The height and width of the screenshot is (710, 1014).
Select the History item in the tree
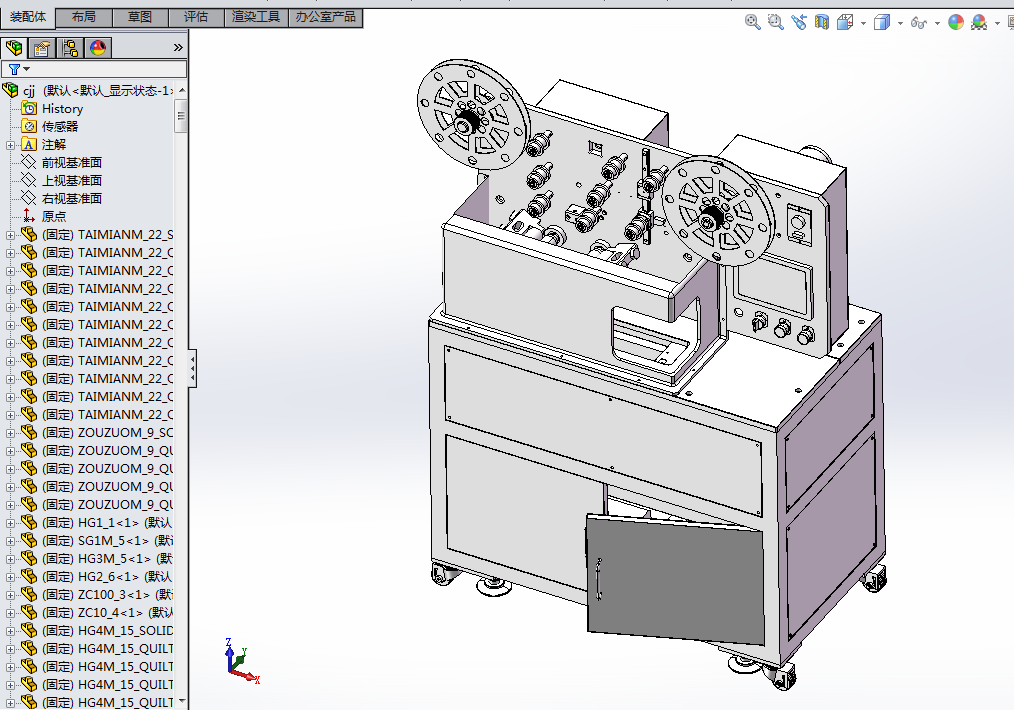tap(62, 109)
